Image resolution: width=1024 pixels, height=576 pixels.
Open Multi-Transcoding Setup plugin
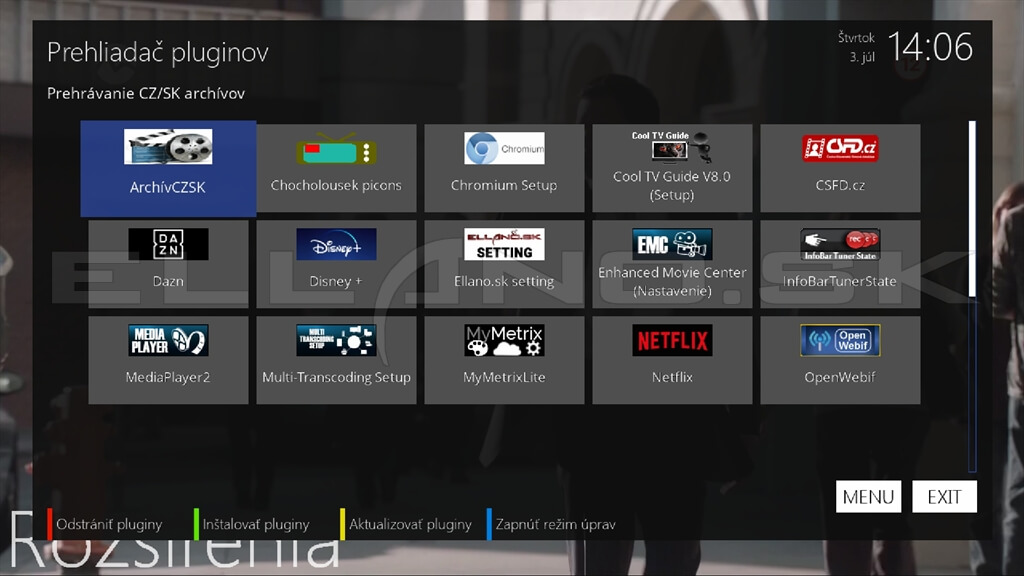(336, 360)
